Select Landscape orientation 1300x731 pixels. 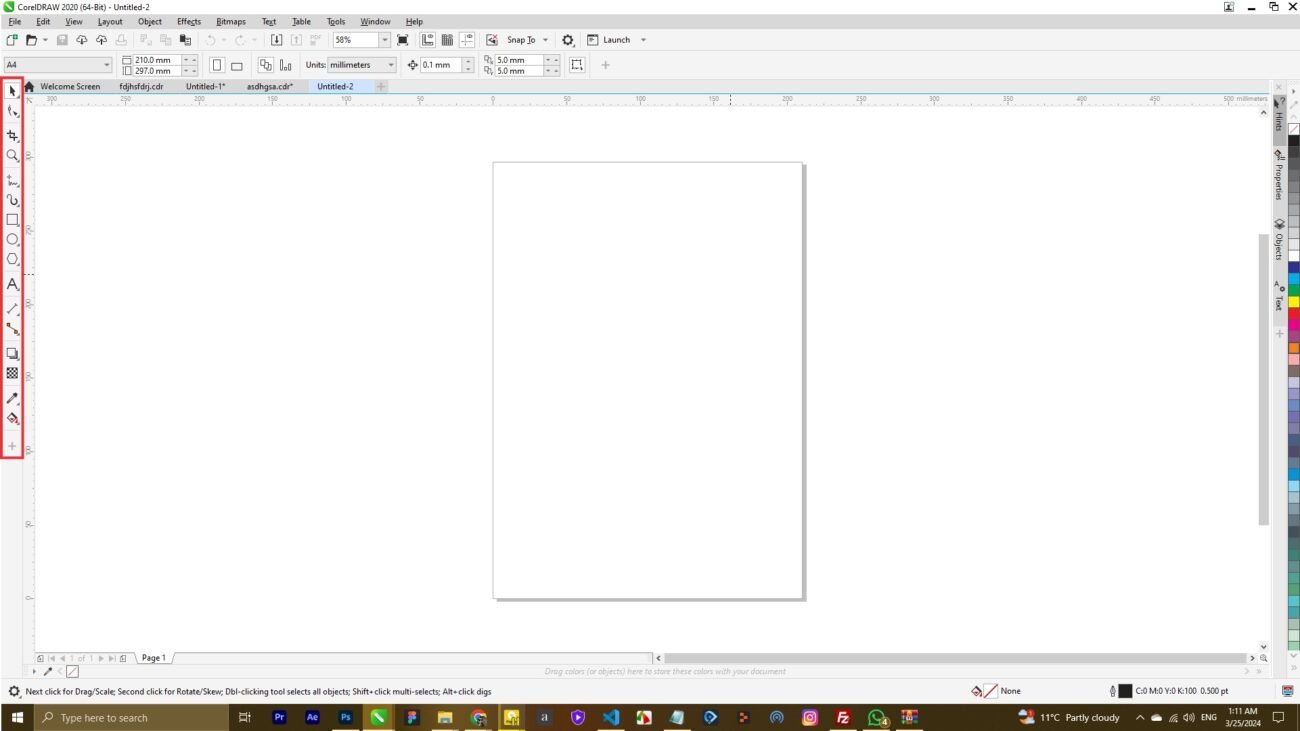tap(237, 65)
